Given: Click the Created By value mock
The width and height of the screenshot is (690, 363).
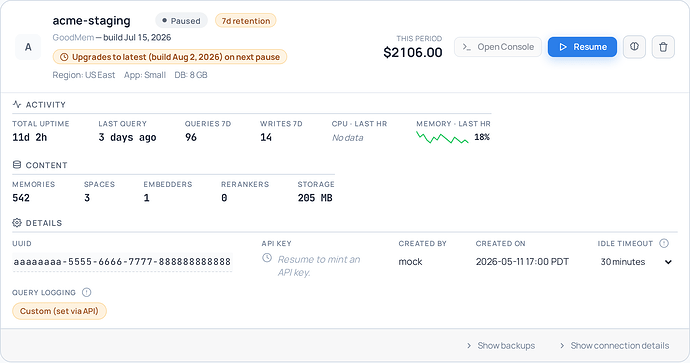Looking at the screenshot, I should pyautogui.click(x=410, y=262).
